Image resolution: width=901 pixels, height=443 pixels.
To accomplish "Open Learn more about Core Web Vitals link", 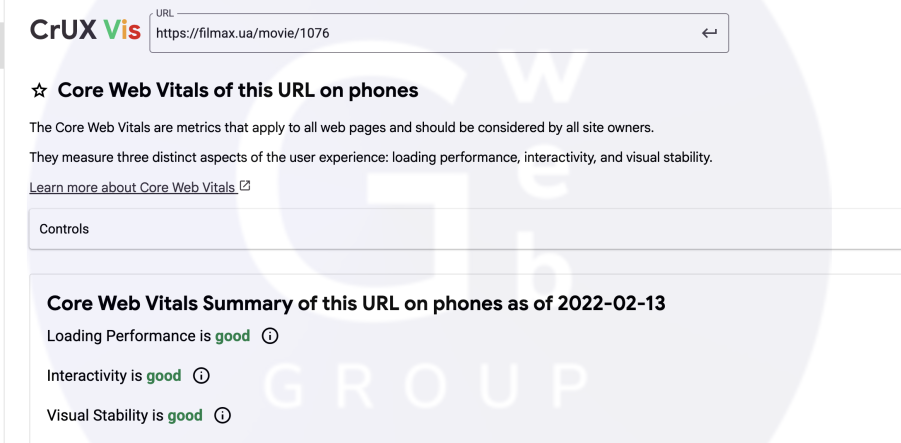I will pos(132,188).
